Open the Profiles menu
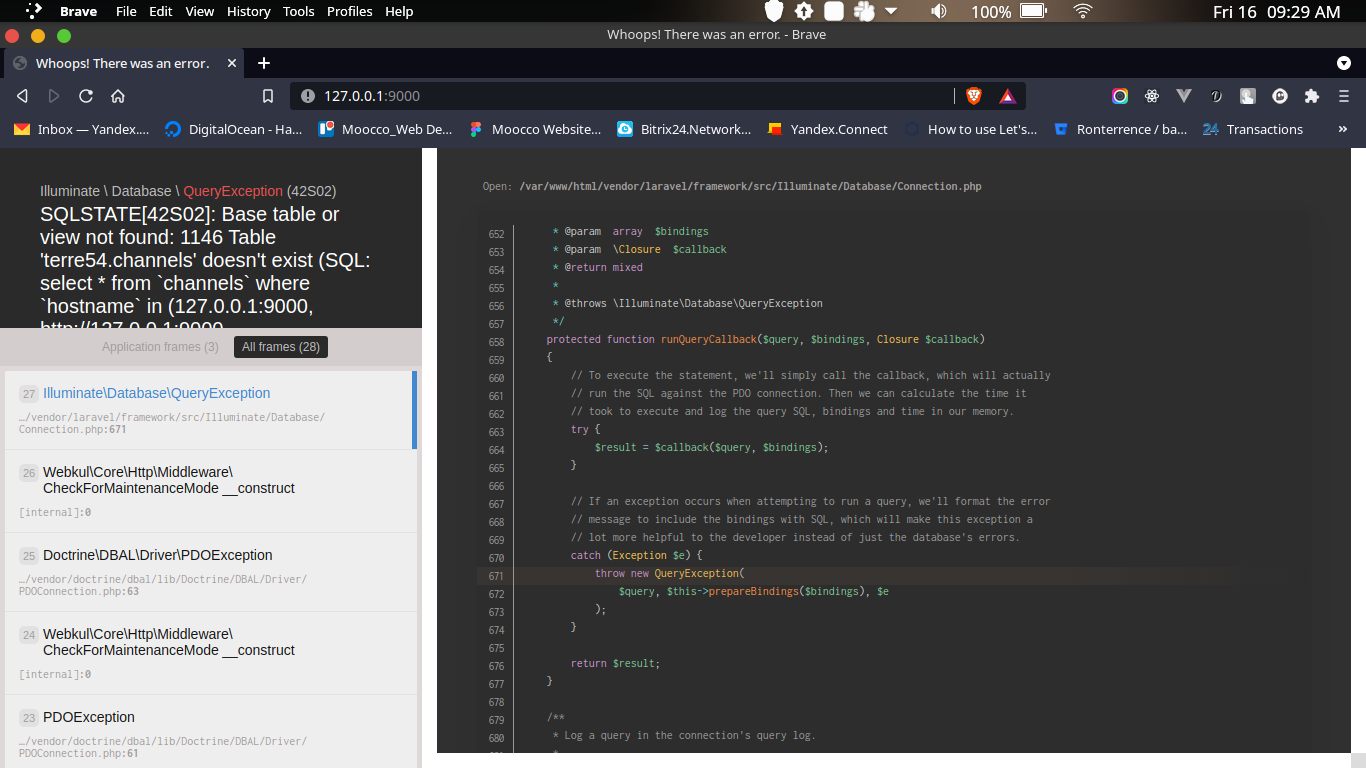Image resolution: width=1366 pixels, height=768 pixels. [x=350, y=12]
